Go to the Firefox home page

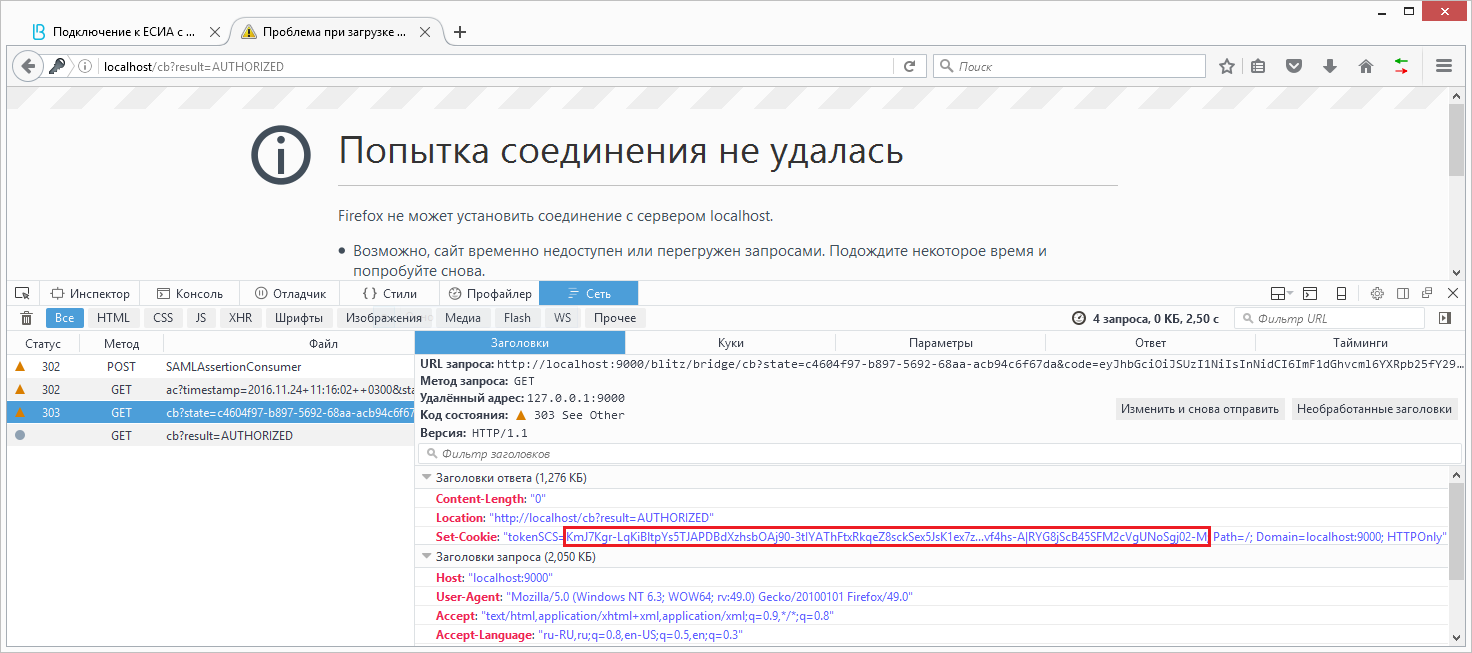[x=1365, y=66]
